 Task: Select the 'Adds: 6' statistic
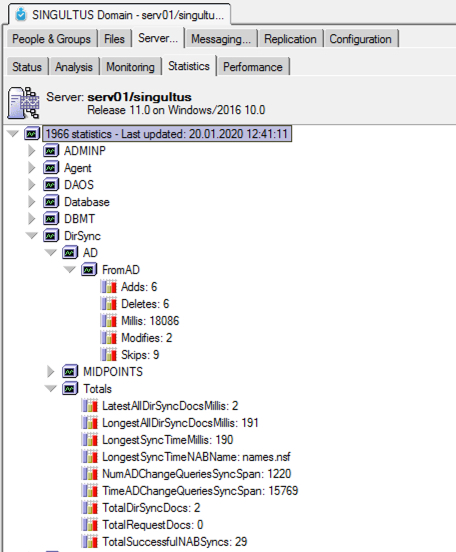point(139,287)
